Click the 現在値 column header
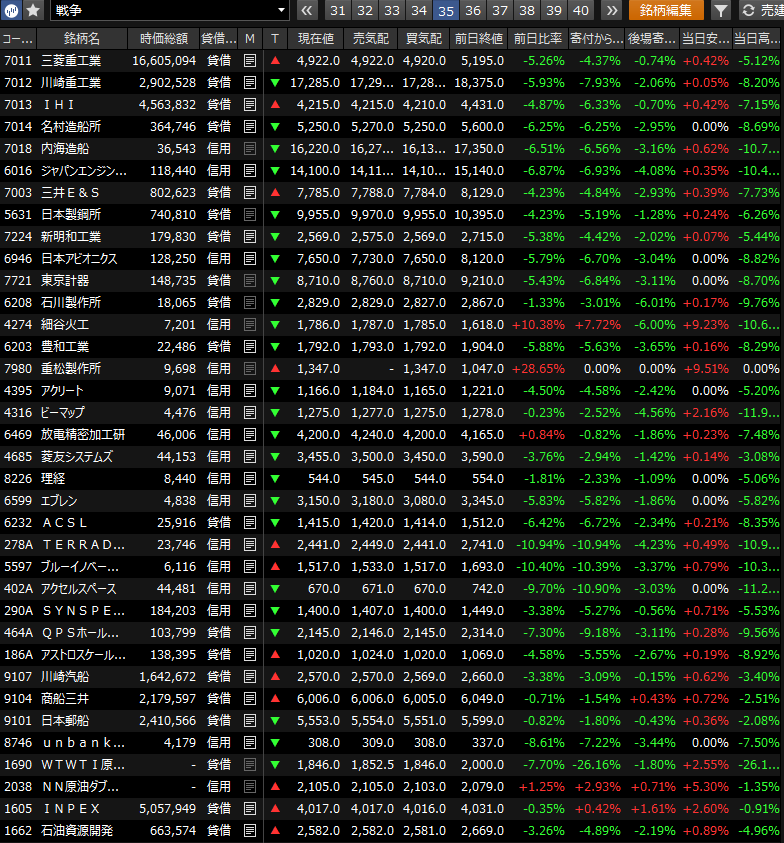This screenshot has height=843, width=784. click(x=316, y=39)
